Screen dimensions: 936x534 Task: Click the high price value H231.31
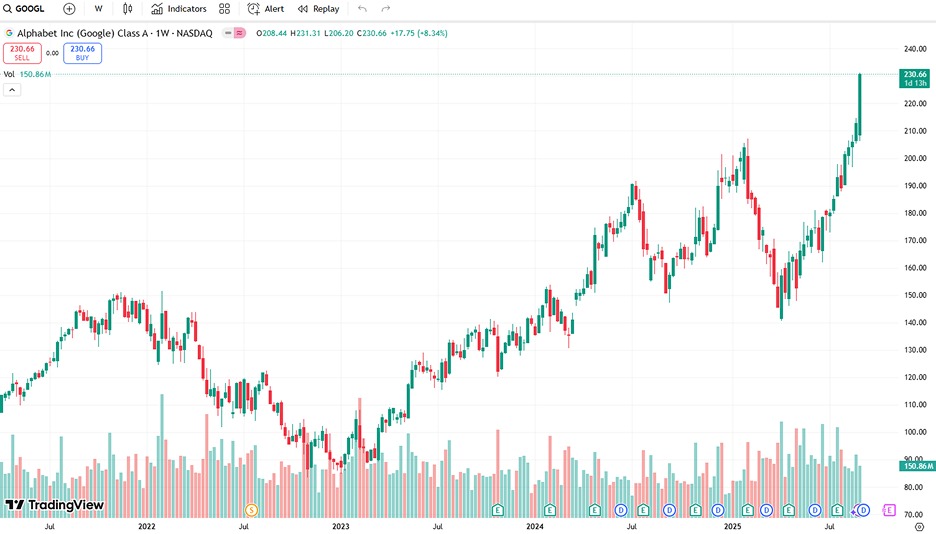pyautogui.click(x=306, y=33)
